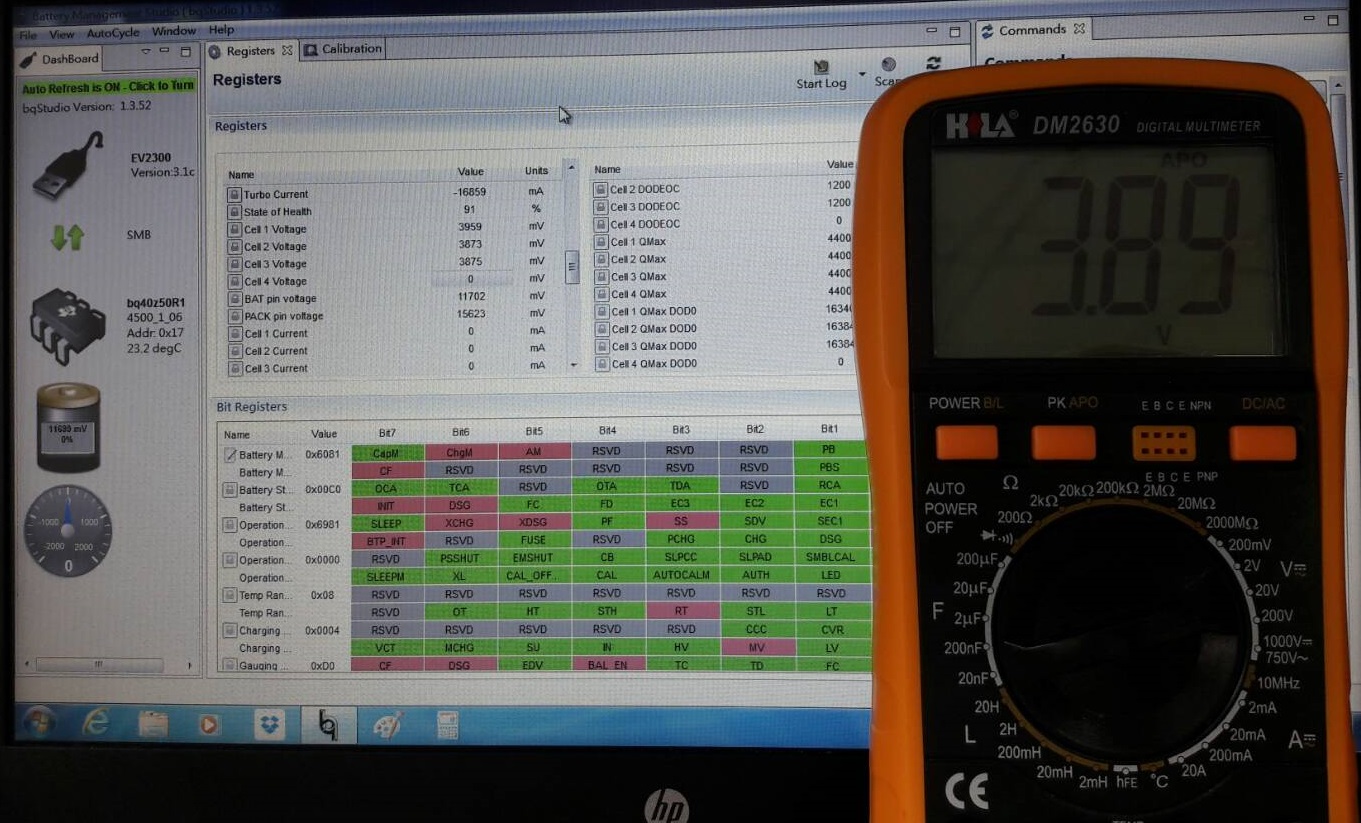
Task: Open the dropdown arrow beside Start Log
Action: coord(862,73)
